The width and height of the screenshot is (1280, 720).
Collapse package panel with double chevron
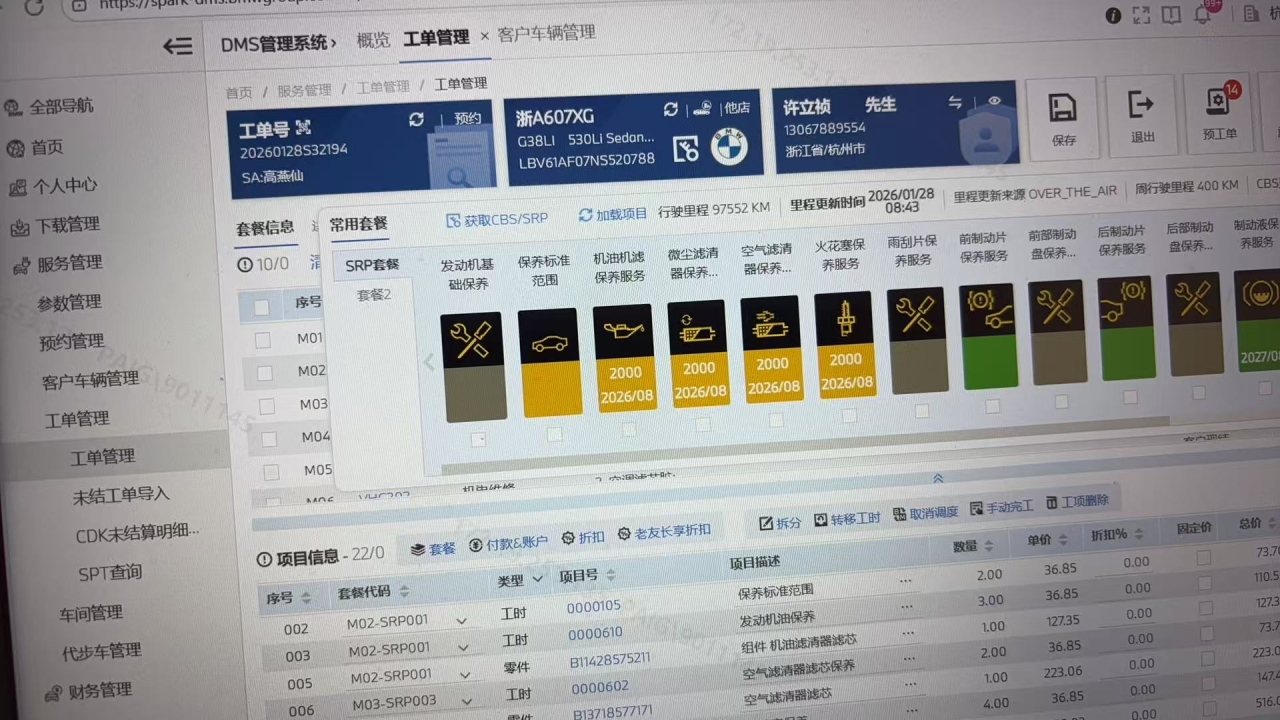(x=937, y=478)
